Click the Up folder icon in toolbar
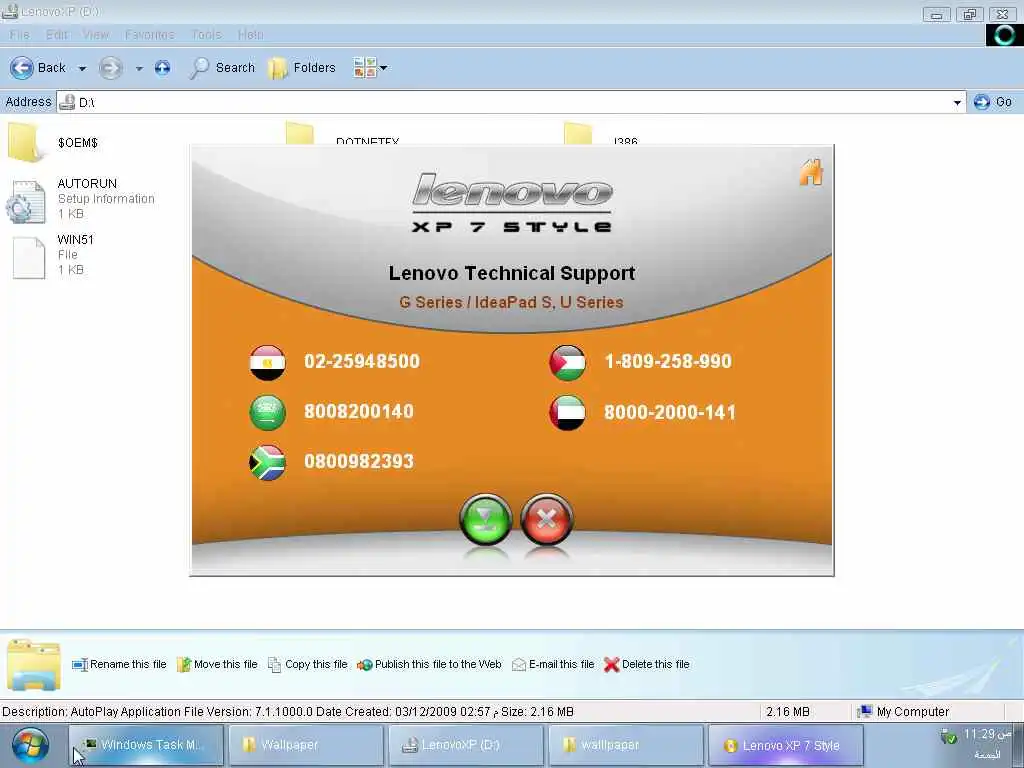The width and height of the screenshot is (1024, 768). click(x=163, y=68)
